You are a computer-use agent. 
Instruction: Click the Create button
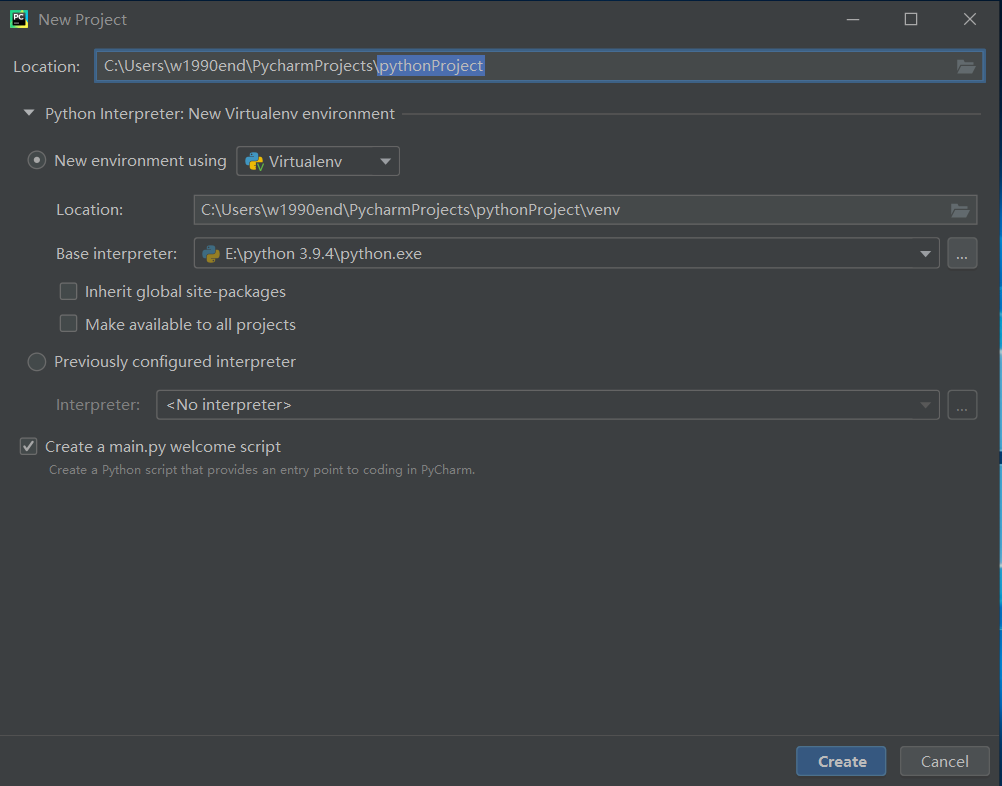coord(841,762)
